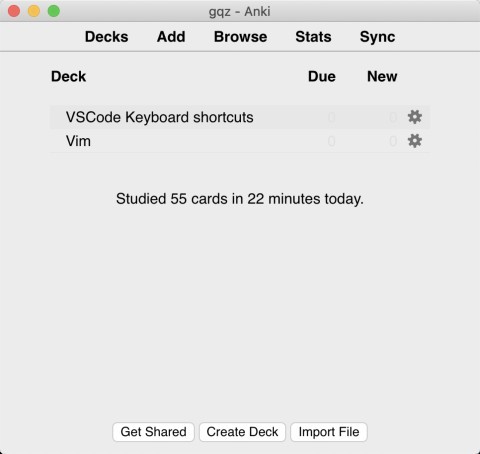Click the Import File button
The image size is (480, 454).
329,432
